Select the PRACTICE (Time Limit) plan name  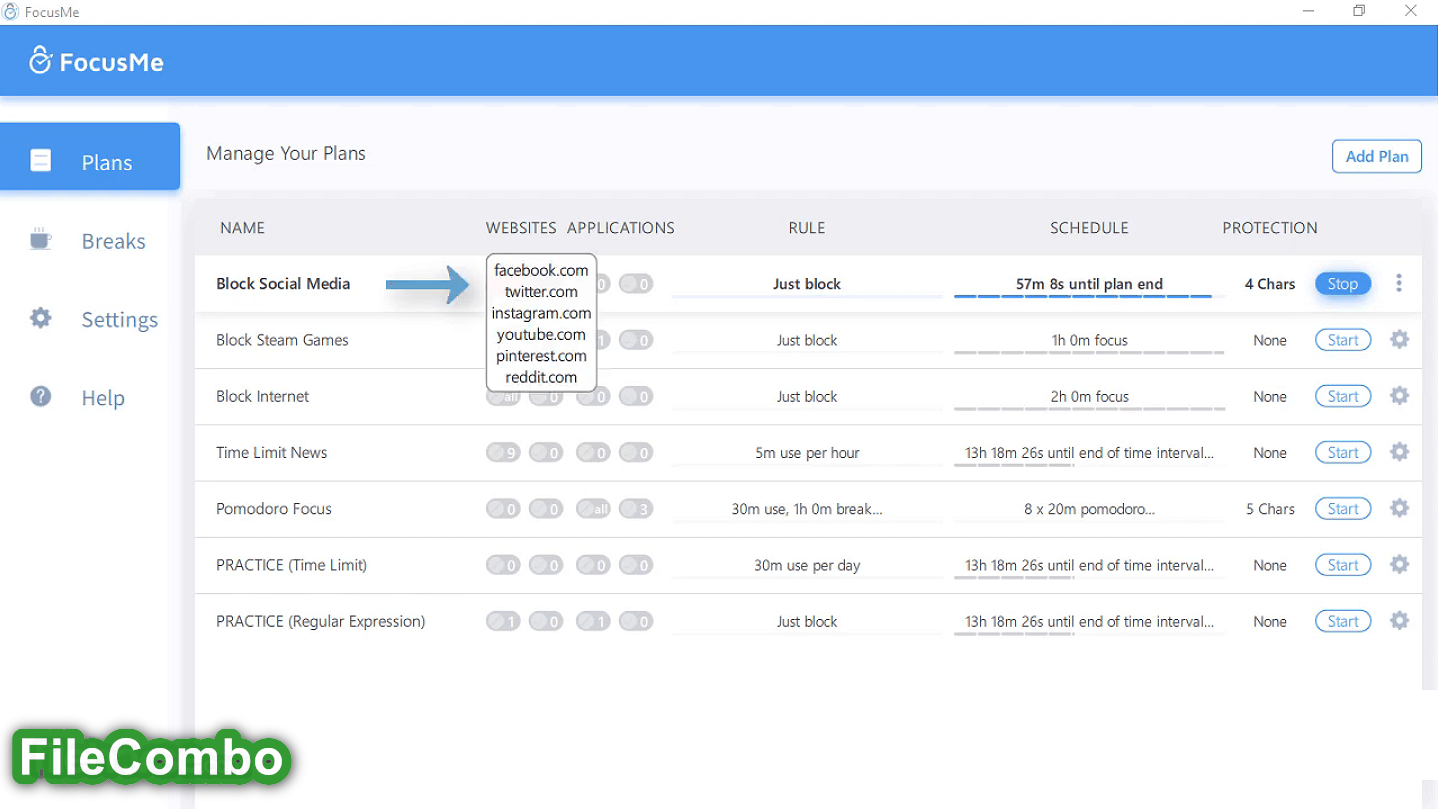tap(291, 565)
